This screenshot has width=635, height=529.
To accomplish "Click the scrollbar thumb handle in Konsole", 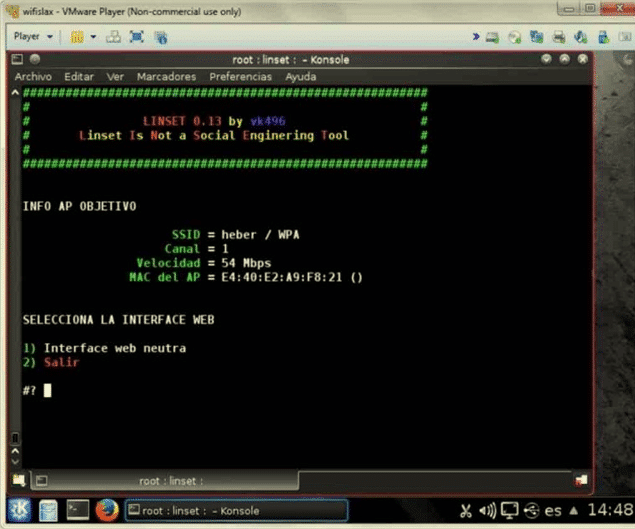I will [x=15, y=438].
